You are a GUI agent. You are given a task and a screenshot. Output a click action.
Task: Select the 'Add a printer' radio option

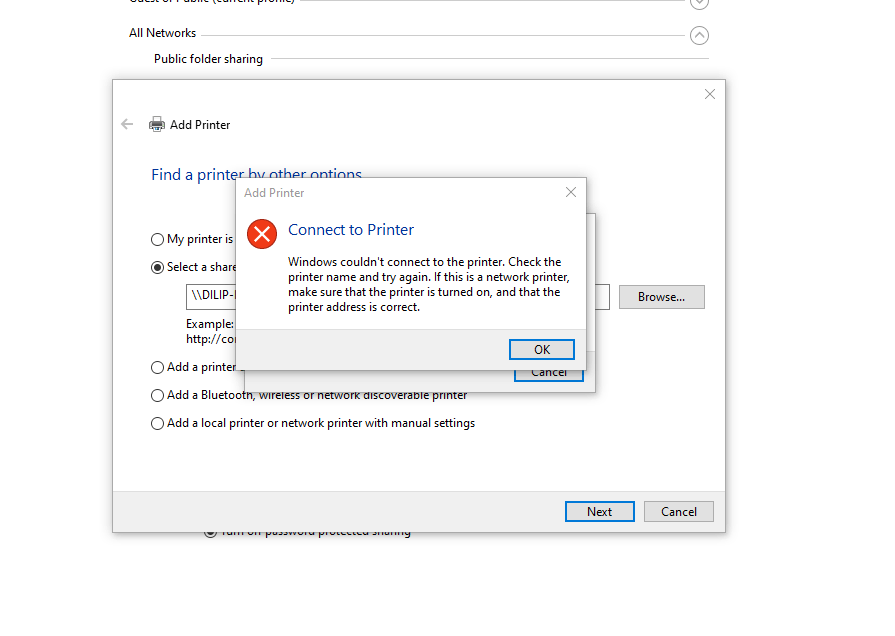(x=158, y=367)
